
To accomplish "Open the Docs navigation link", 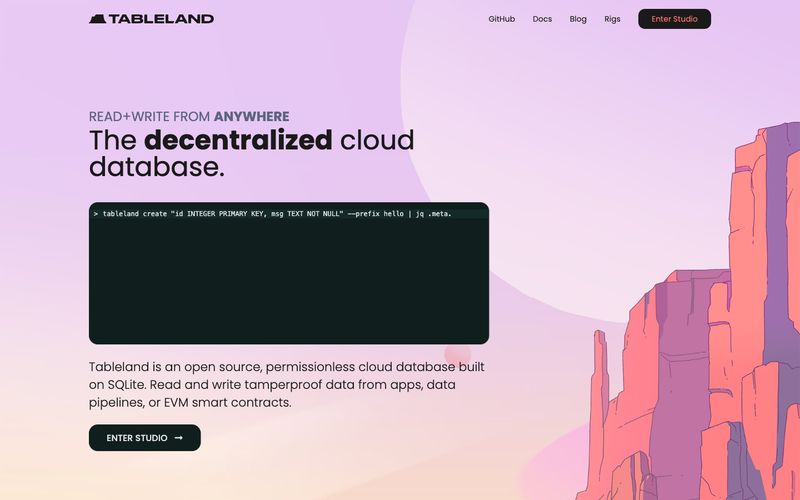I will coord(542,19).
